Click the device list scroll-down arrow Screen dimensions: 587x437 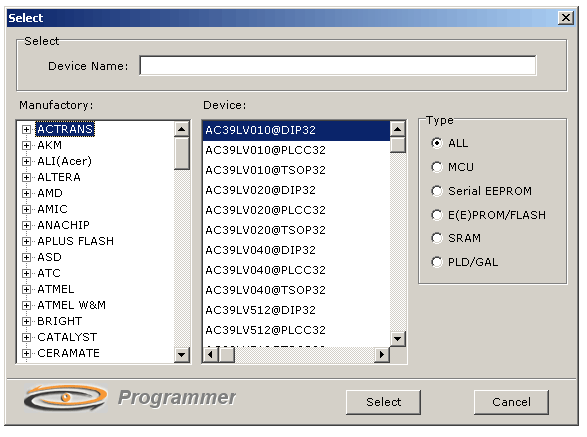pyautogui.click(x=398, y=339)
